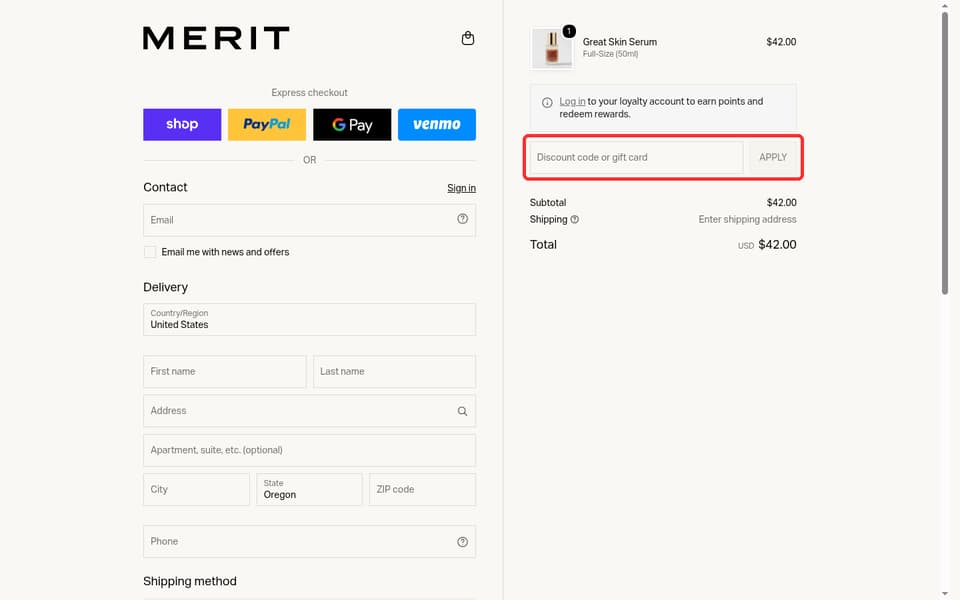Click the Total amount $42.00
The image size is (960, 600).
pyautogui.click(x=777, y=244)
